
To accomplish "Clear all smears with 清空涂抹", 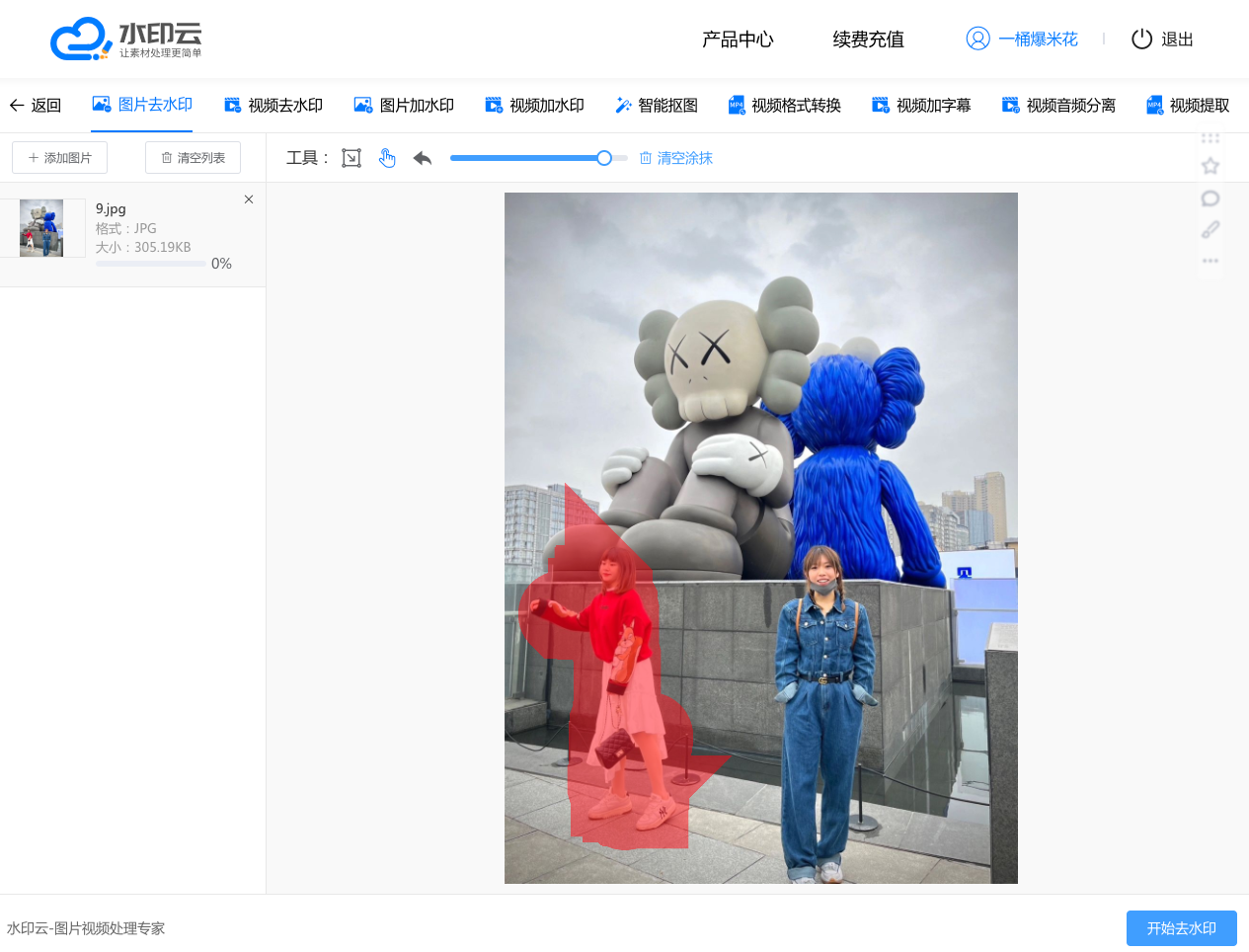I will coord(676,158).
